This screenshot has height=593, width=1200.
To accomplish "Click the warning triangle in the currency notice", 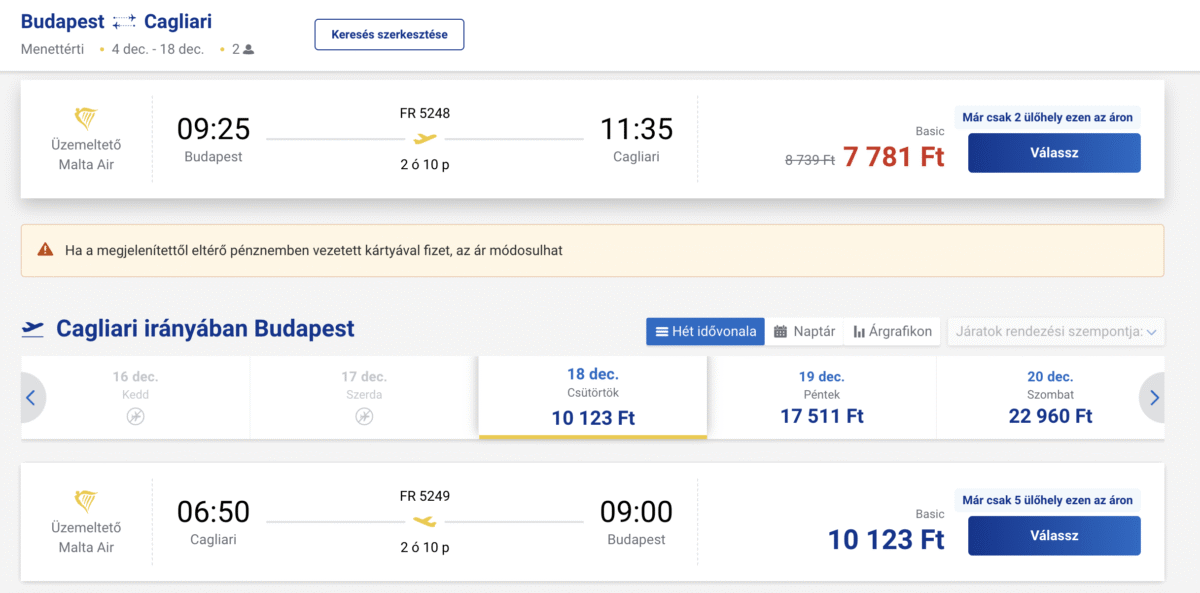I will (45, 250).
